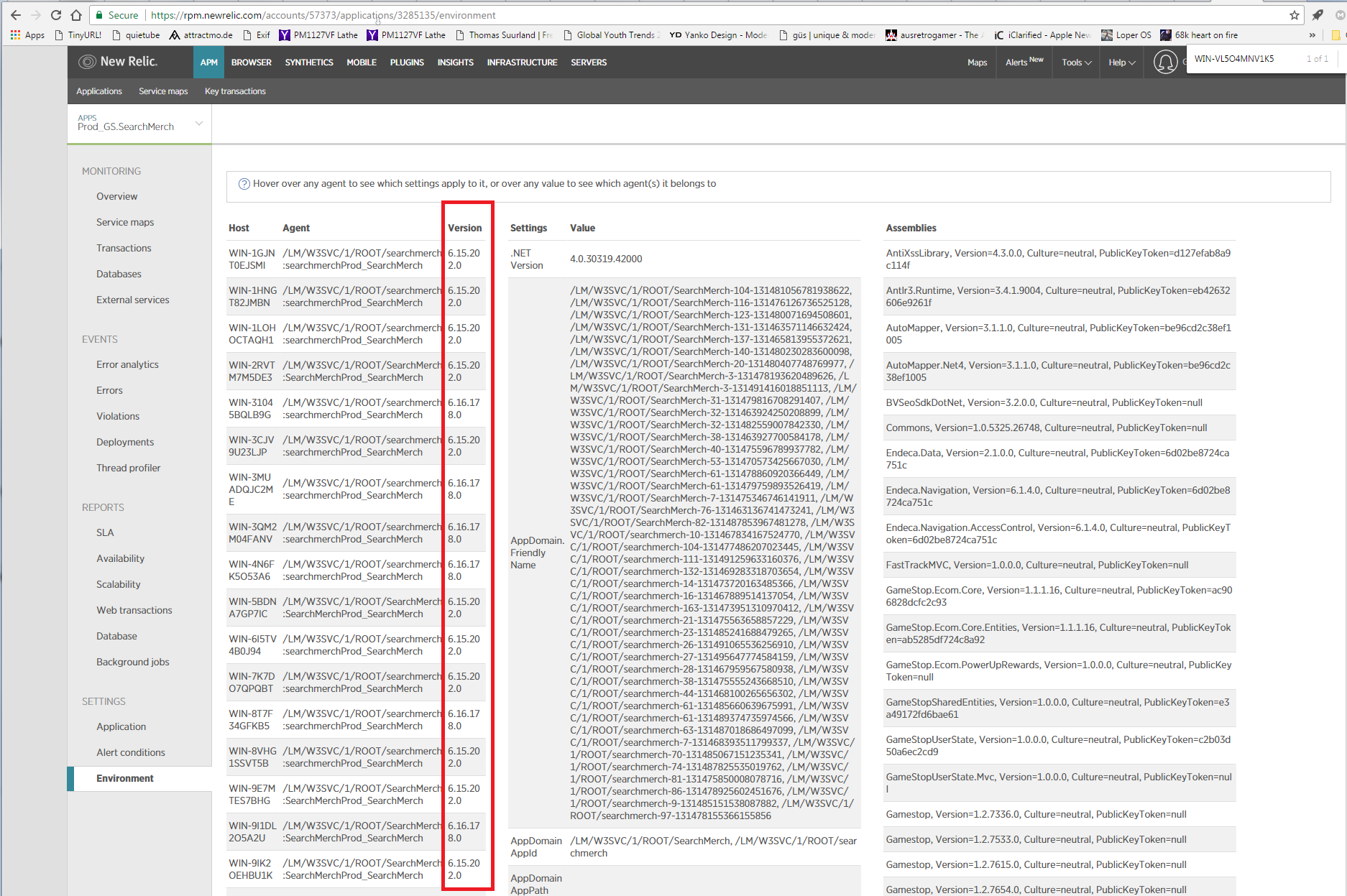Open Transactions in sidebar
Viewport: 1347px width, 896px height.
[x=124, y=248]
